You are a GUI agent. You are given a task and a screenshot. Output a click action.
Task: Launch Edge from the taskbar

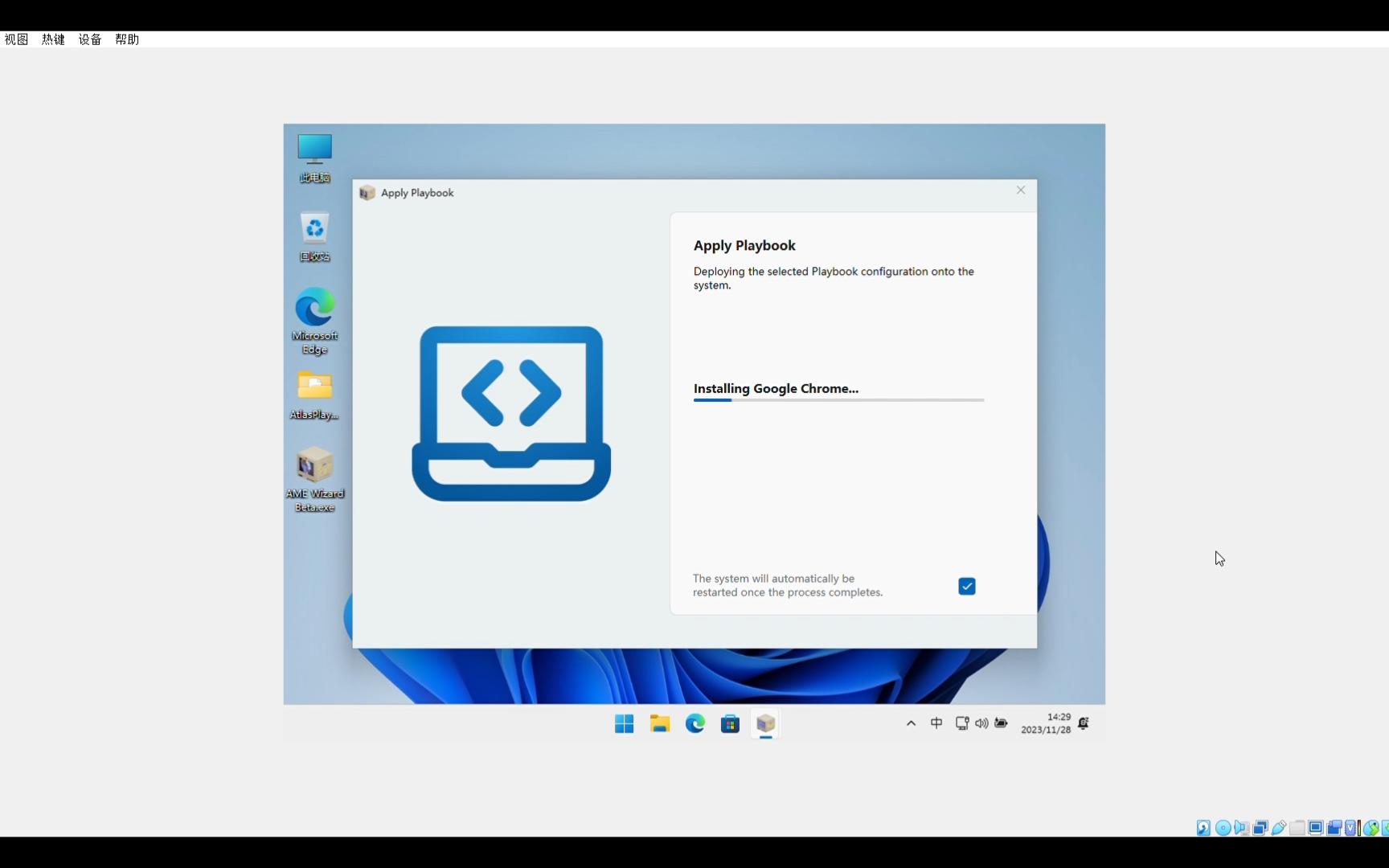[695, 723]
